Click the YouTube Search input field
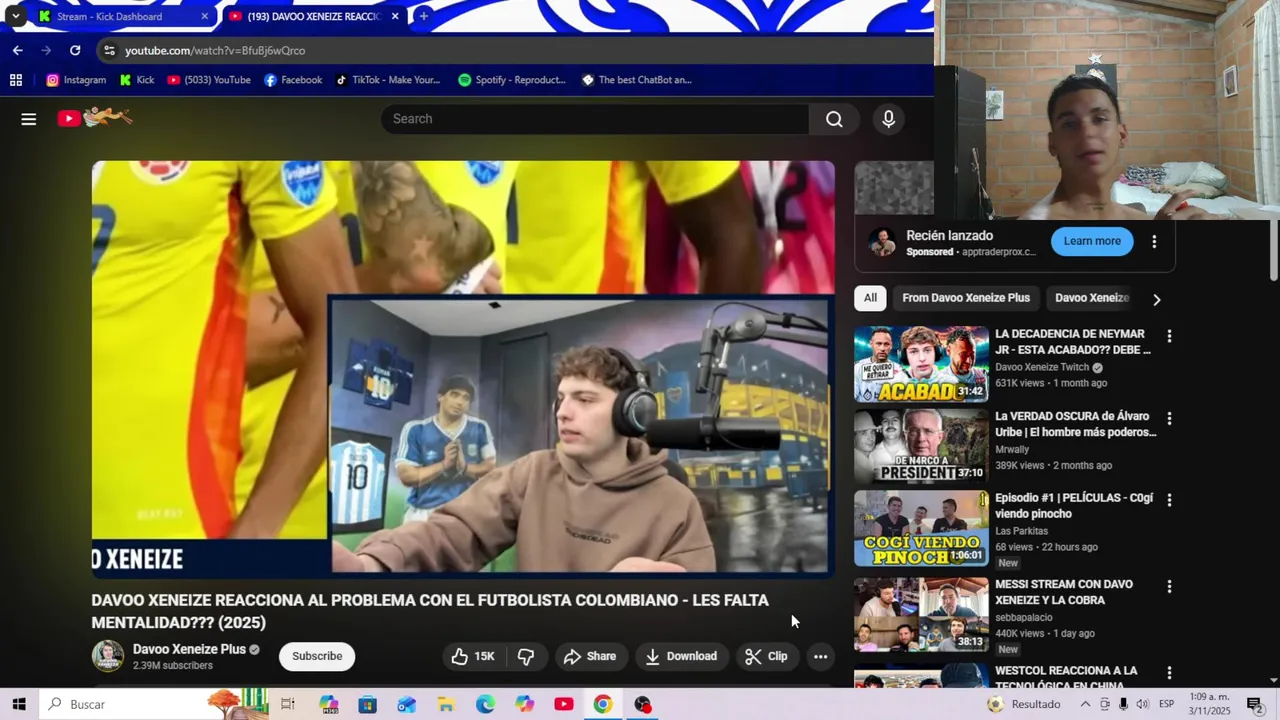Image resolution: width=1280 pixels, height=720 pixels. (x=595, y=119)
